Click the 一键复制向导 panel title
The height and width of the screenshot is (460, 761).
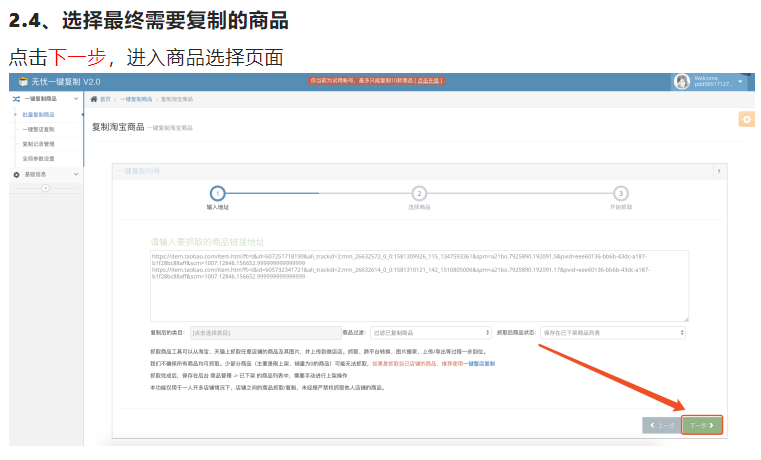point(138,171)
